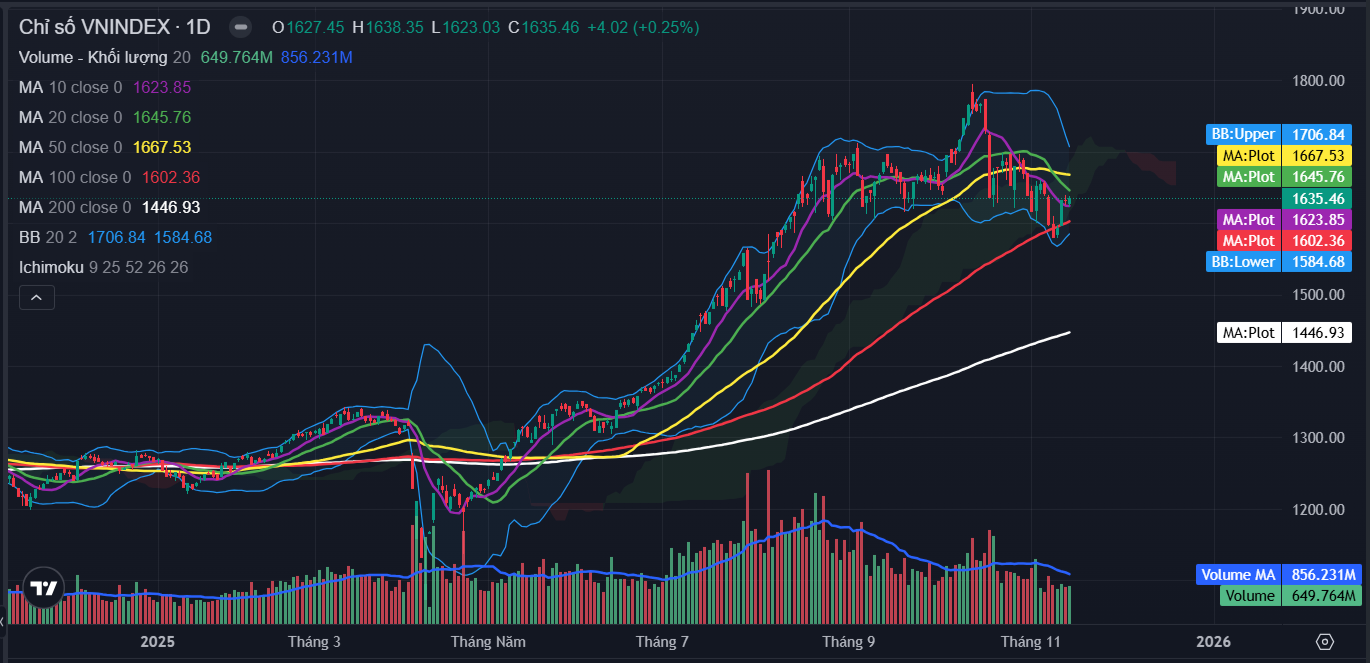Image resolution: width=1370 pixels, height=663 pixels.
Task: Click the current price 1635.46 label
Action: (x=1316, y=198)
